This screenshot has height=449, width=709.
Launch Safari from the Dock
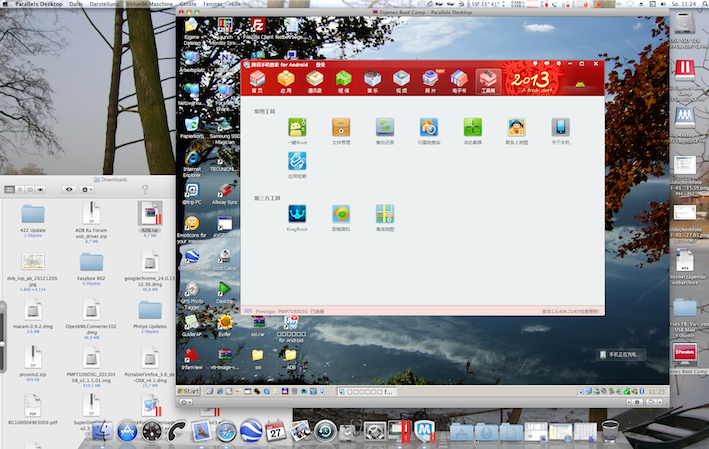click(x=226, y=431)
